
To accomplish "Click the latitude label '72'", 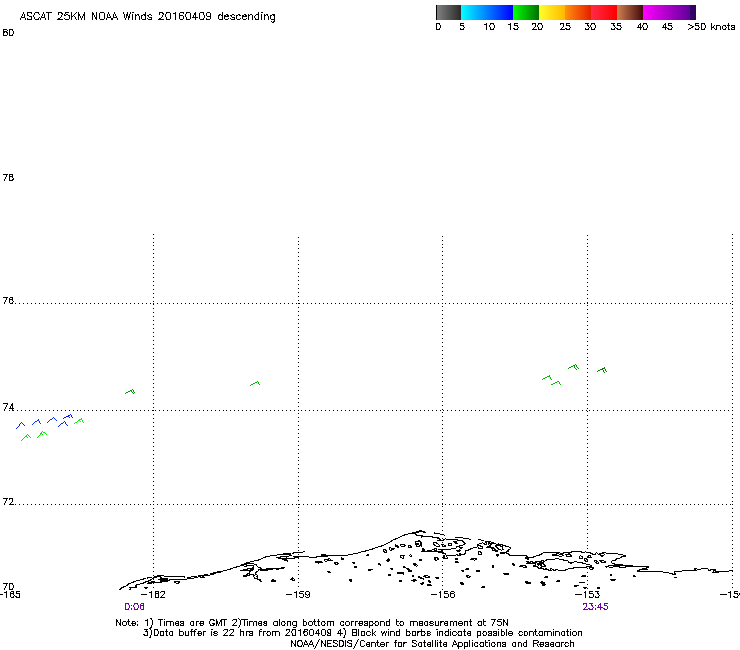I will [8, 501].
